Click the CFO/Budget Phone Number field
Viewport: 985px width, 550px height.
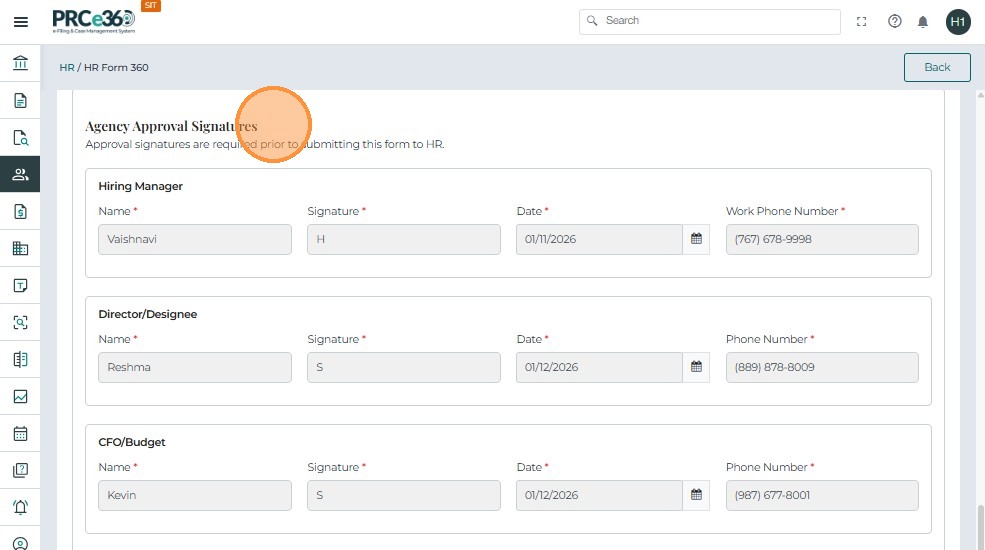click(822, 495)
